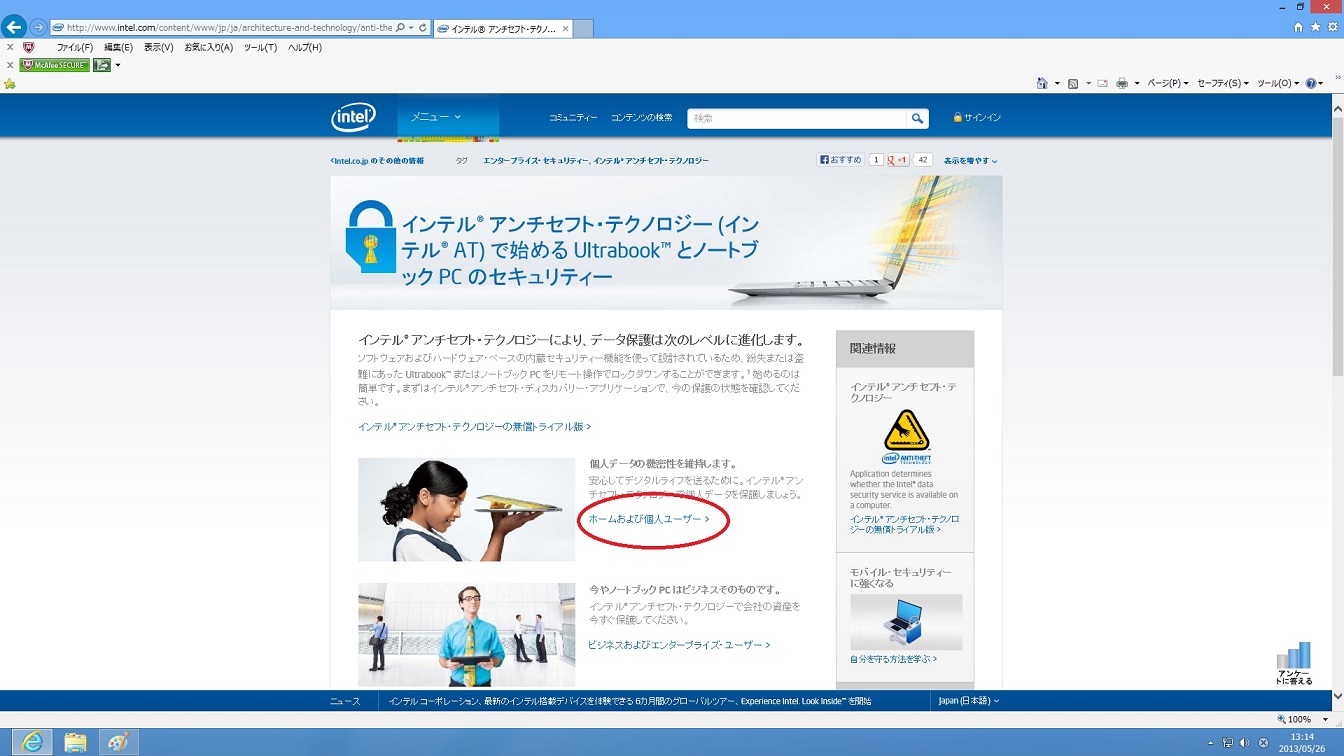Open a new blank browser tab
1344x756 pixels.
click(x=582, y=28)
